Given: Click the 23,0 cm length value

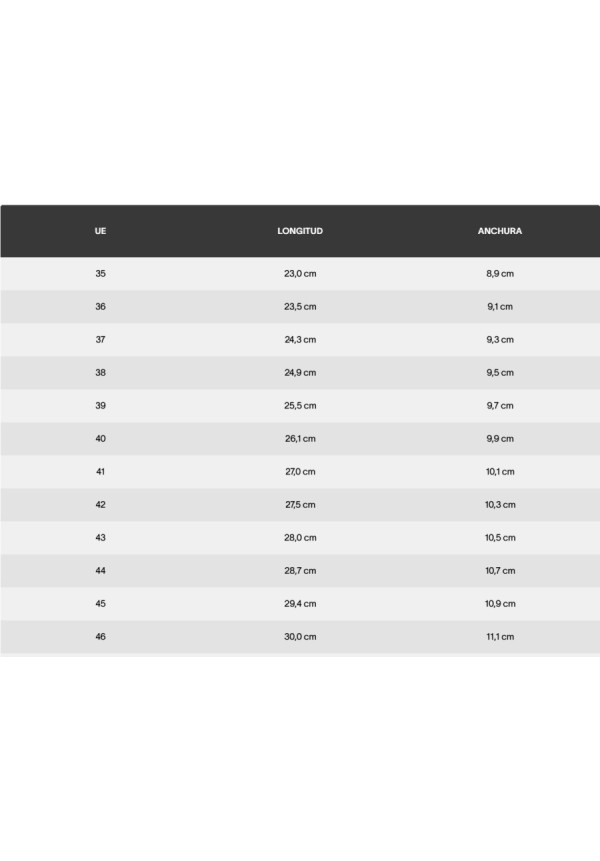Looking at the screenshot, I should tap(300, 273).
